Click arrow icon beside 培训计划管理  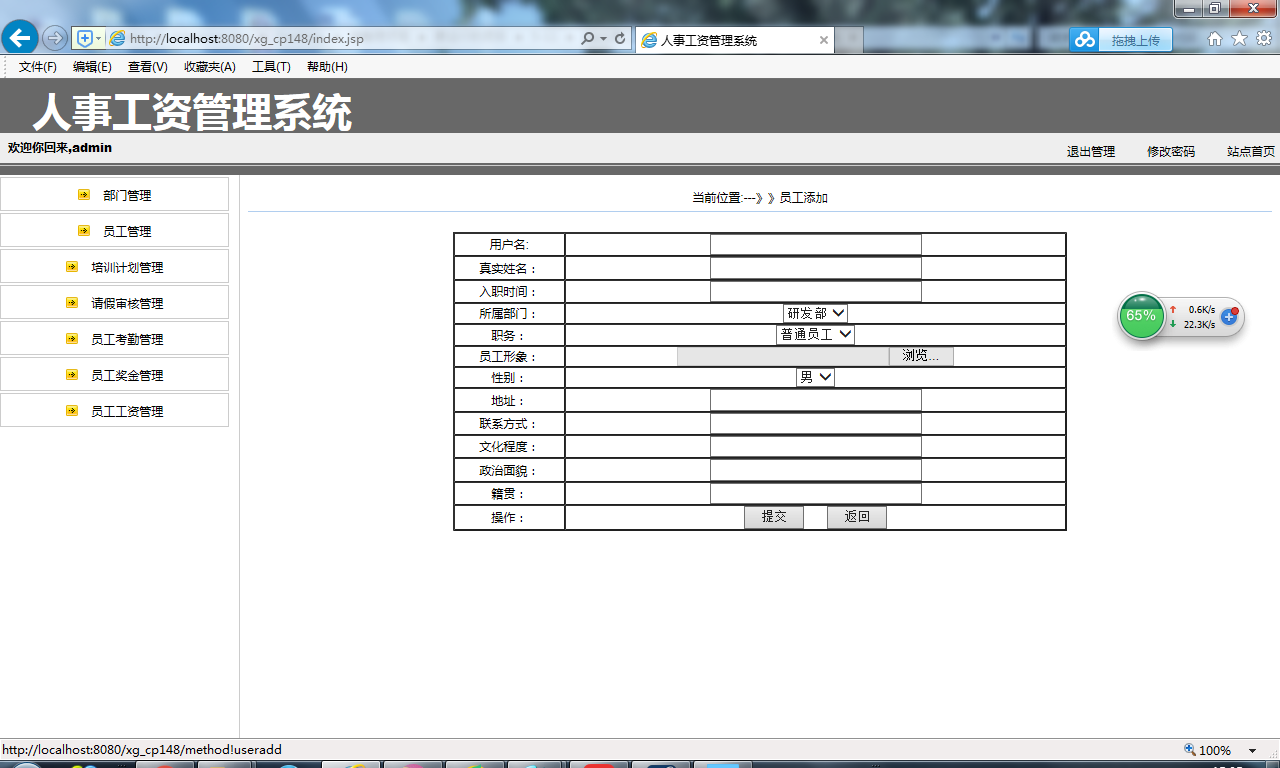[x=72, y=267]
